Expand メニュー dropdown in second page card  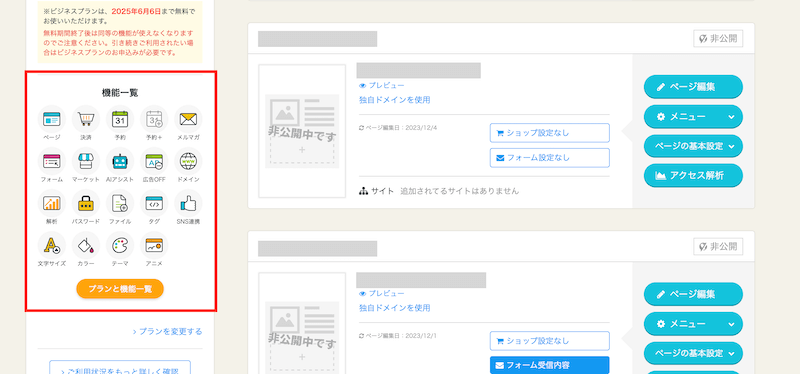(x=693, y=324)
